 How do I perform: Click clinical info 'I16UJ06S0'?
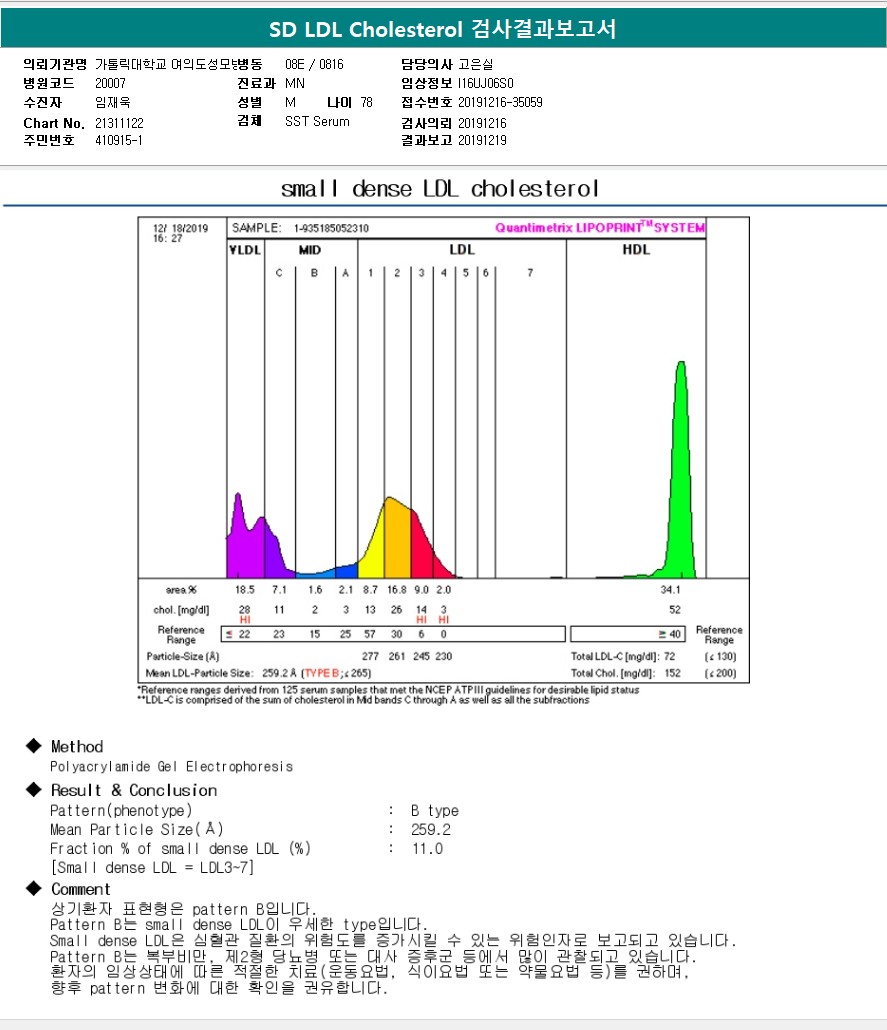486,83
